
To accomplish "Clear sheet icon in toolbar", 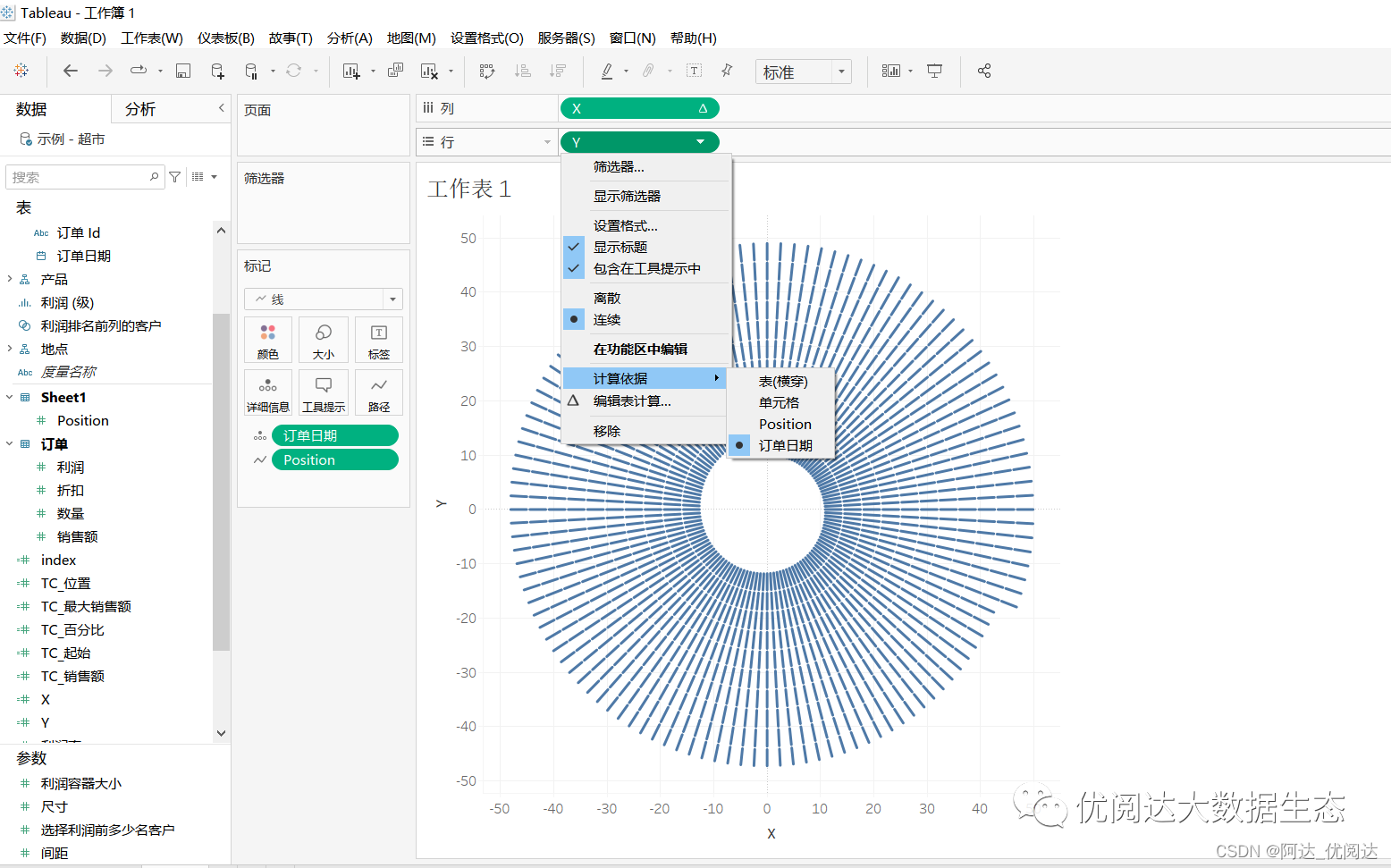I will coord(429,71).
